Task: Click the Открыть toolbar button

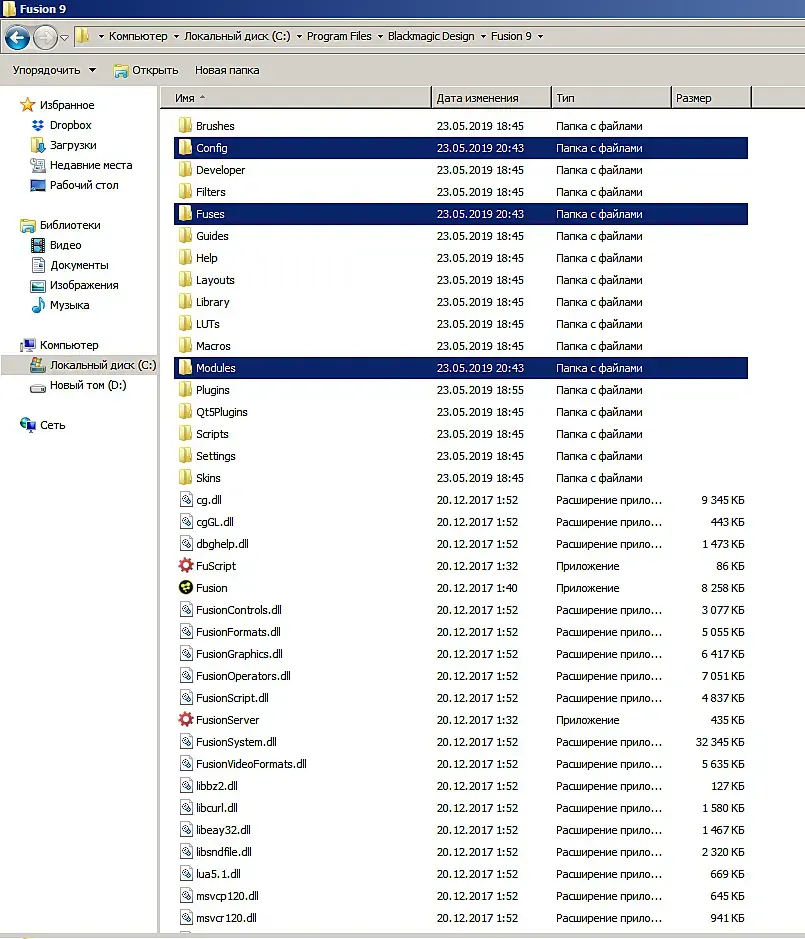Action: [x=146, y=70]
